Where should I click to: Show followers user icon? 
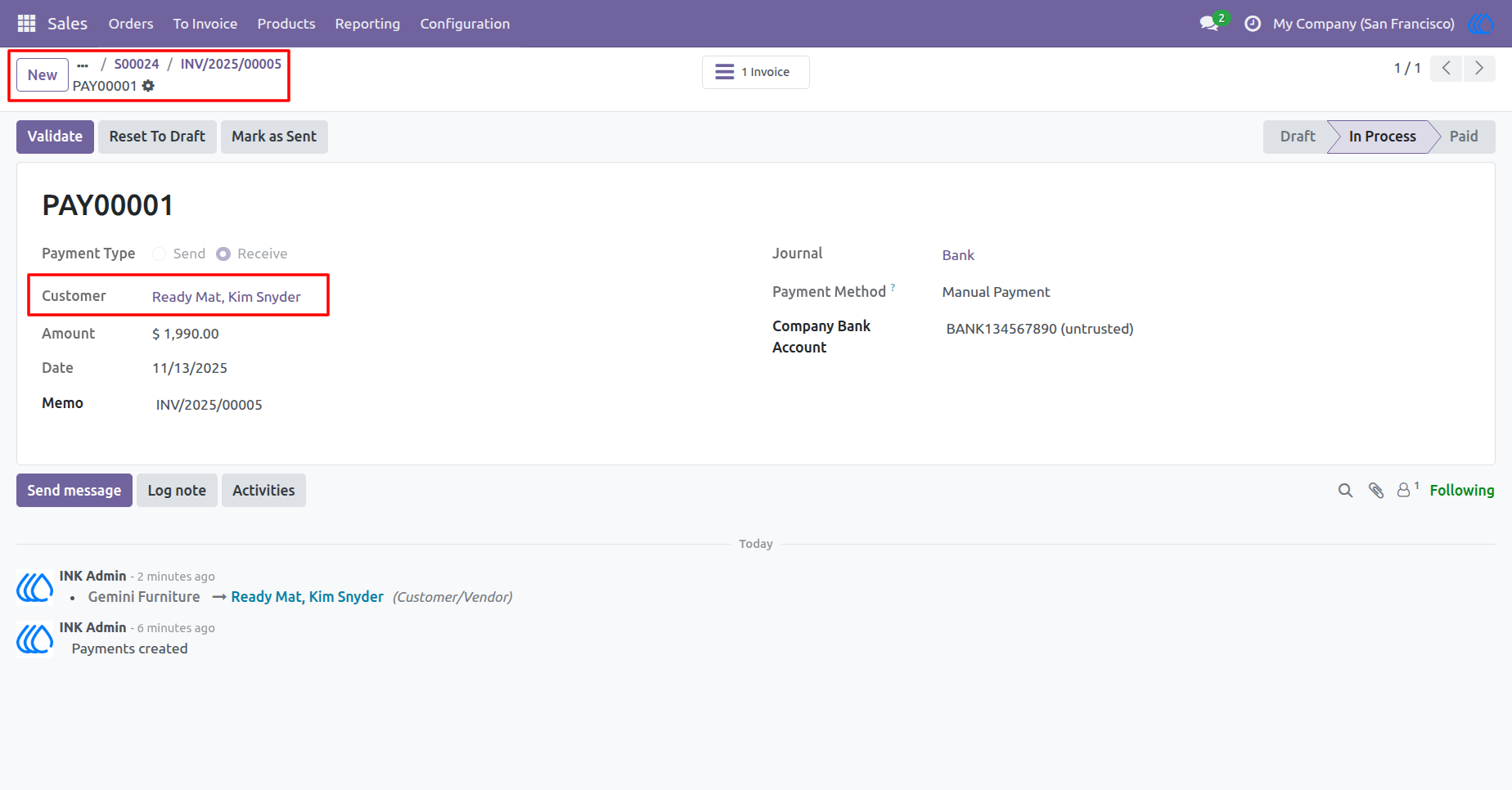(x=1404, y=490)
